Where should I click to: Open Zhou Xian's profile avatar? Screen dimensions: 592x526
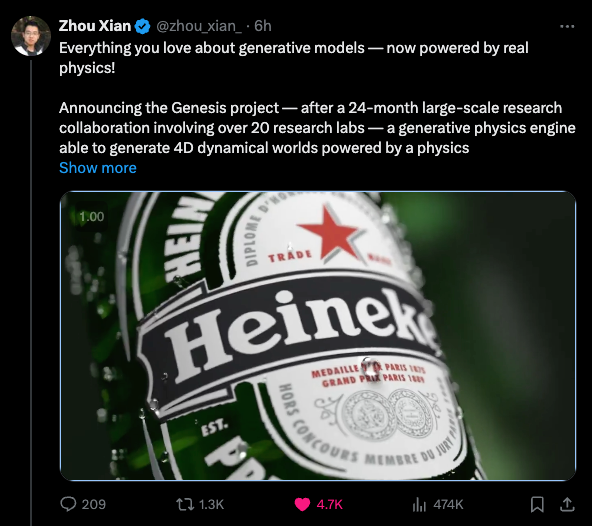(31, 36)
